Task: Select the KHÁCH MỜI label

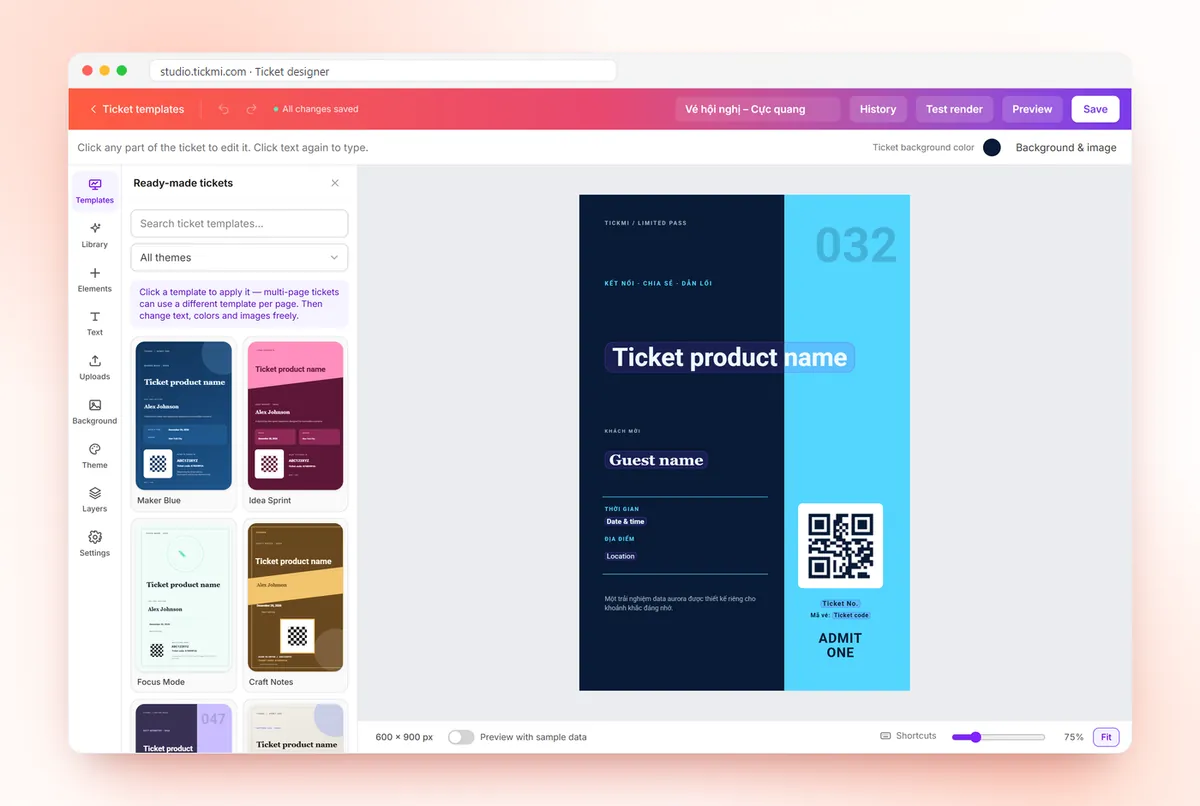Action: (622, 431)
